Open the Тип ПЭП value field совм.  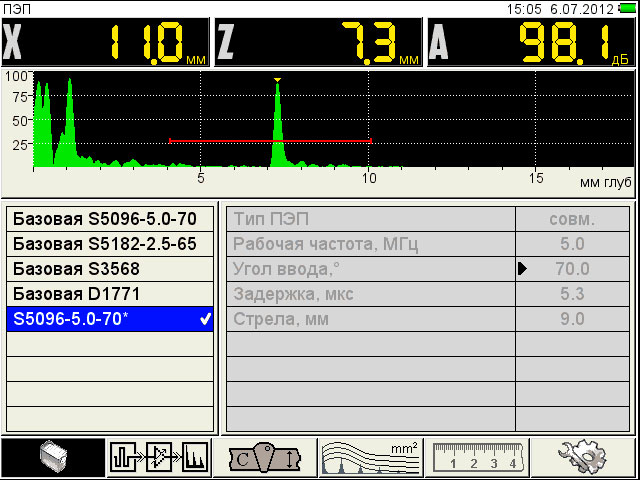coord(572,218)
